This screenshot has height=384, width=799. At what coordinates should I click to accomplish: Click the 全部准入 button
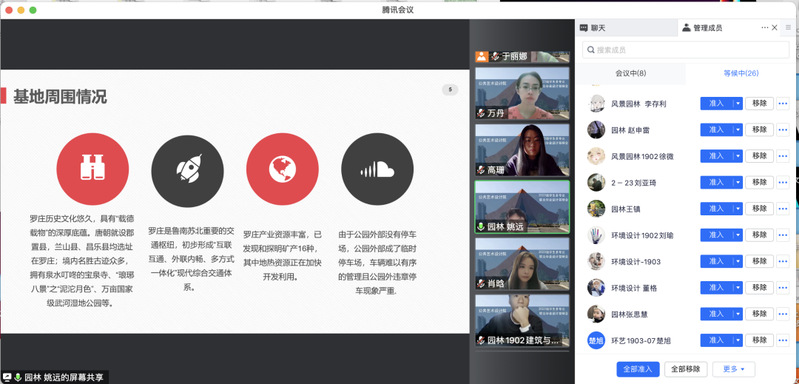point(638,369)
